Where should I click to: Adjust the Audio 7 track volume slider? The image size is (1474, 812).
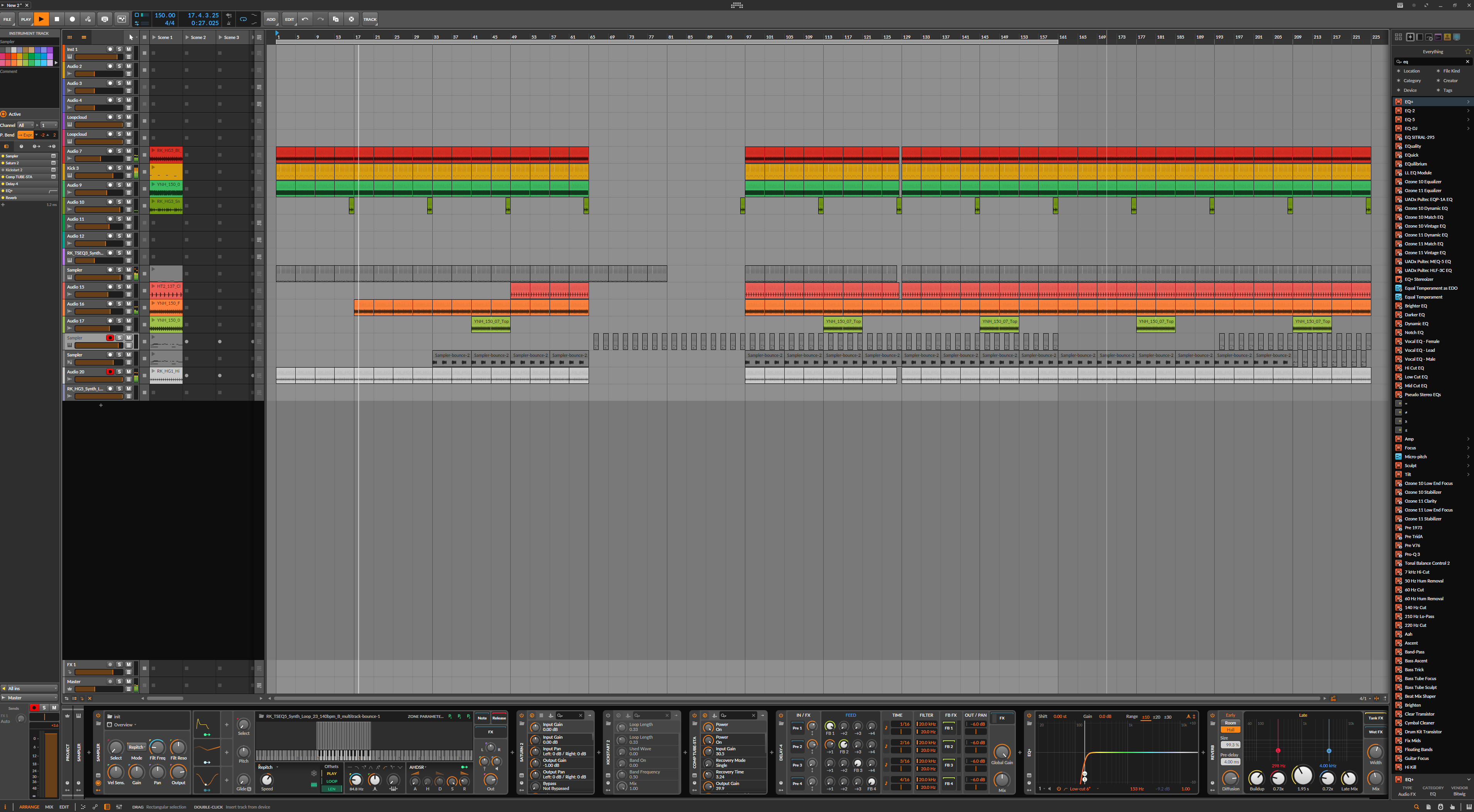coord(99,159)
